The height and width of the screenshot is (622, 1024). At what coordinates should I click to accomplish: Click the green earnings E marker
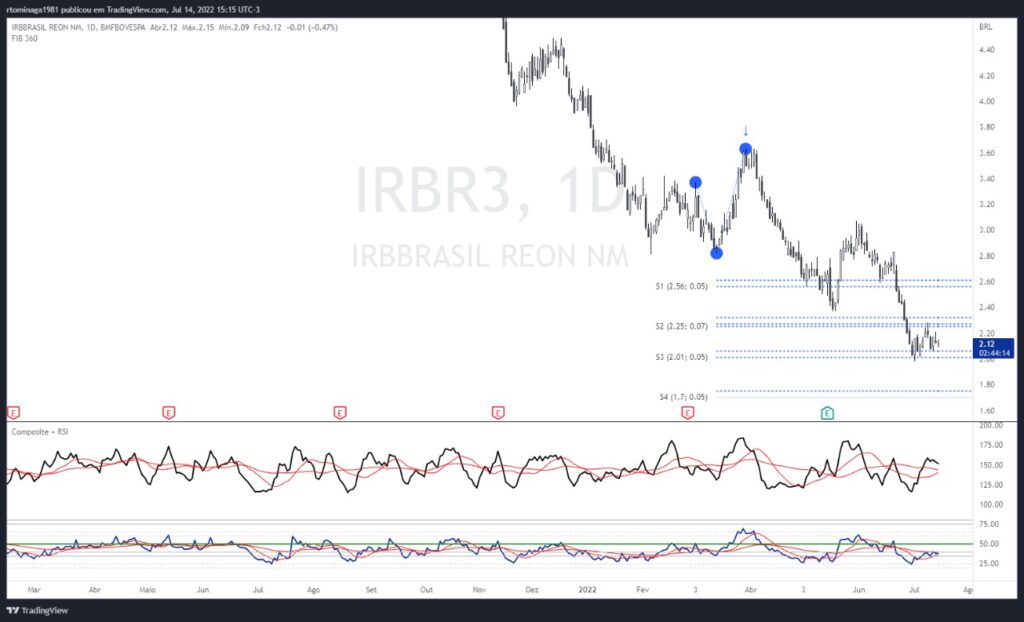827,412
